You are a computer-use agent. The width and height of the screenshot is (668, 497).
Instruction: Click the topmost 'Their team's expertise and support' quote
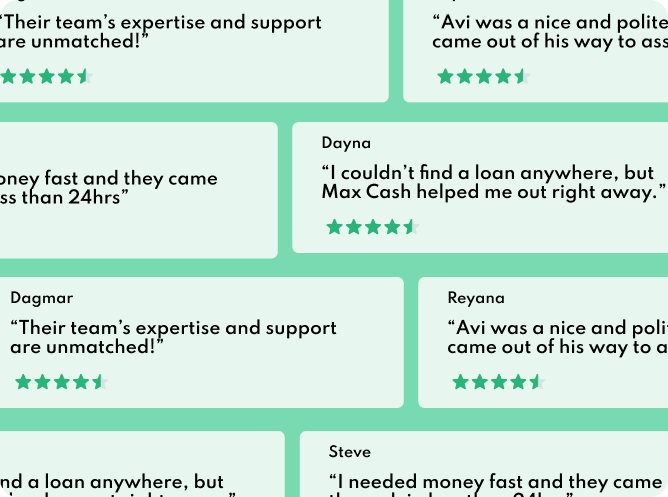(x=160, y=31)
